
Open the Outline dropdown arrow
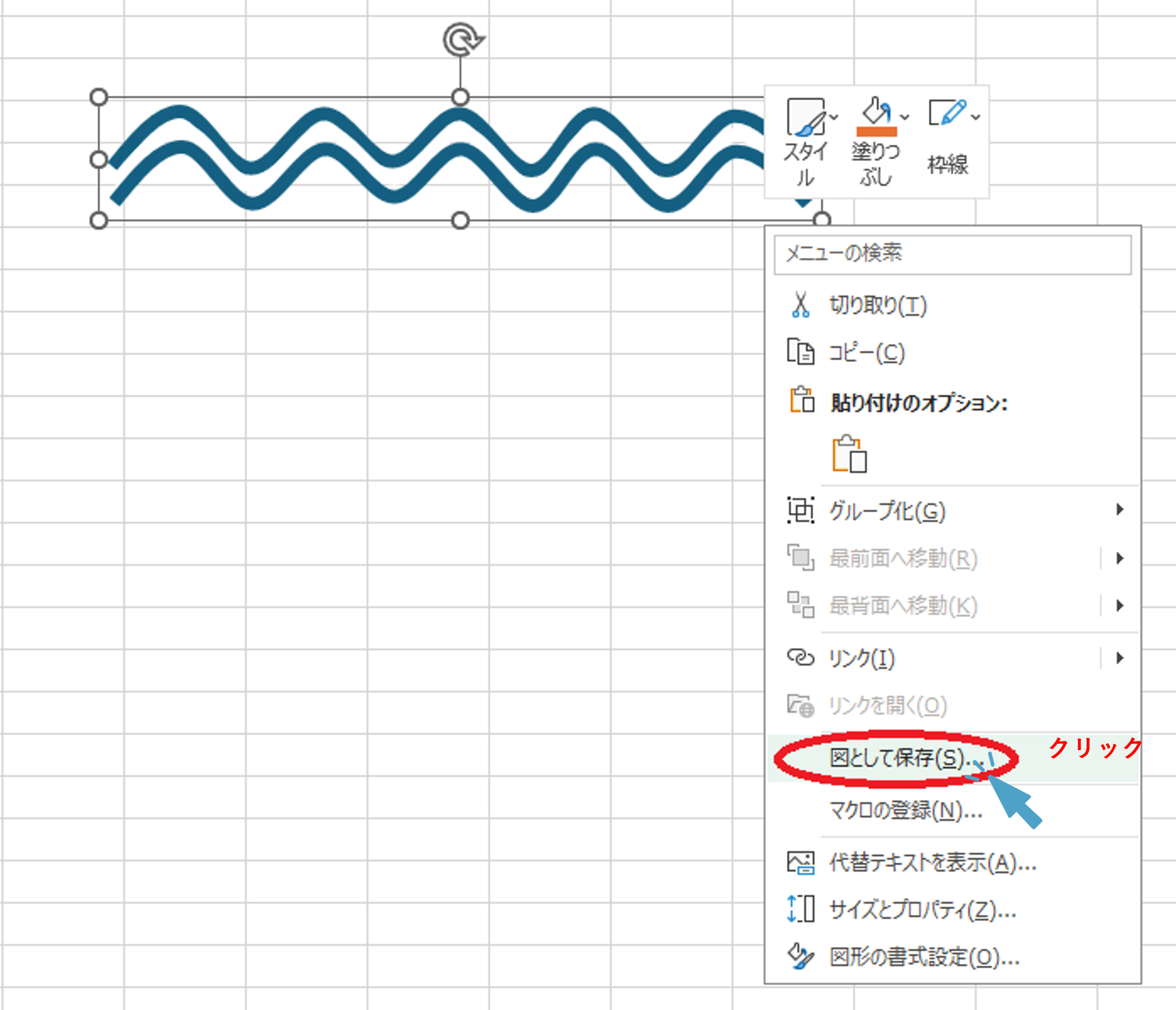click(975, 117)
